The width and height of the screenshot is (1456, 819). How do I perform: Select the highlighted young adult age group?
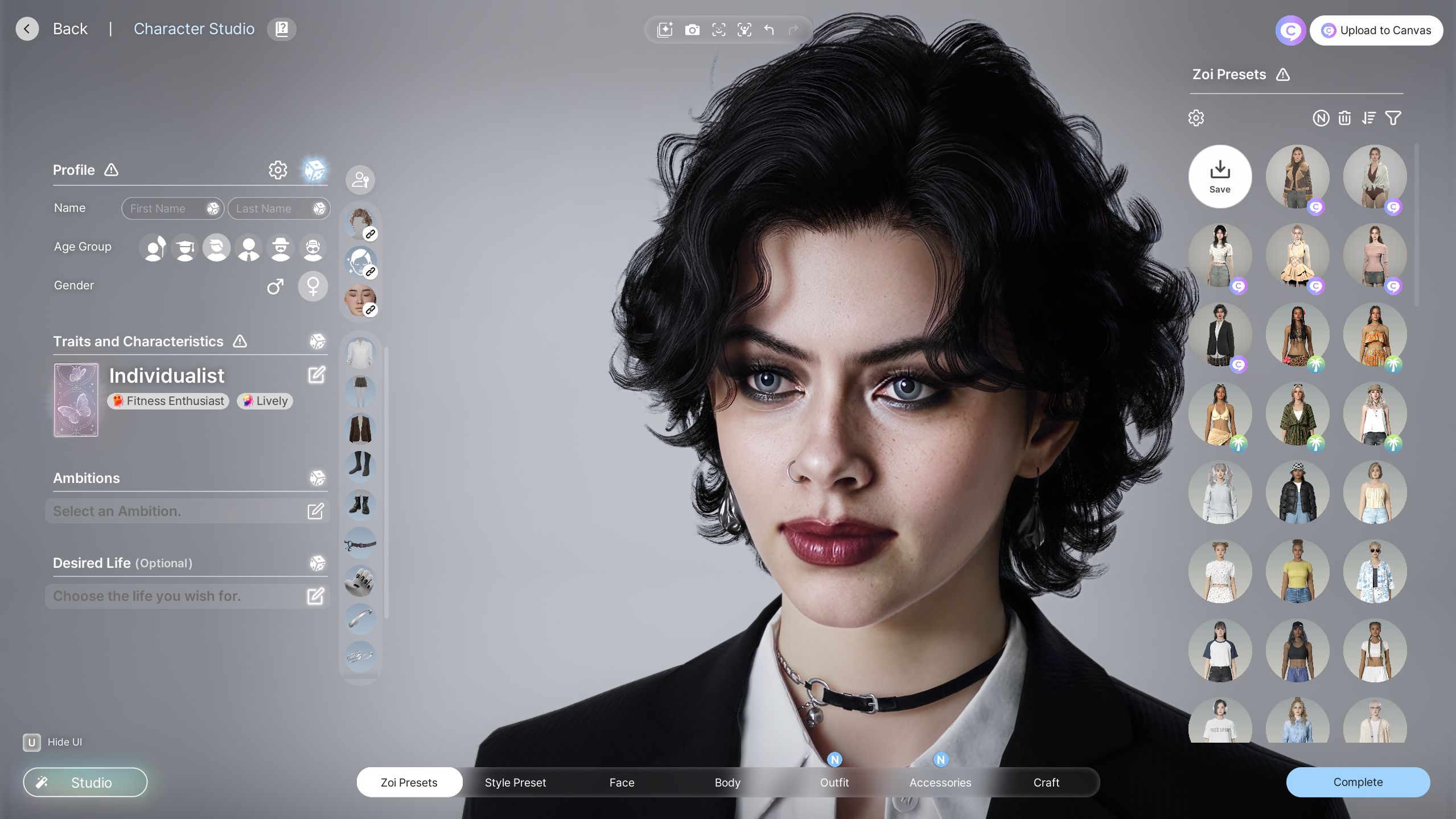(x=216, y=248)
